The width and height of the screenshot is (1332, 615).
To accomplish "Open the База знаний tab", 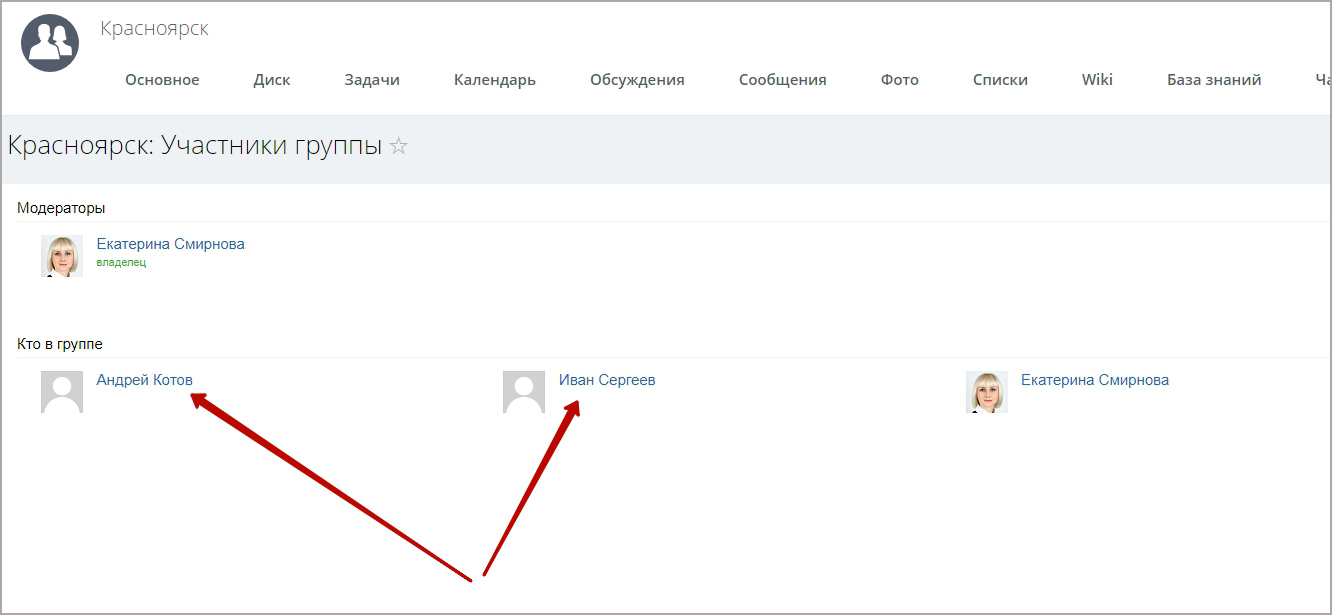I will (x=1214, y=80).
